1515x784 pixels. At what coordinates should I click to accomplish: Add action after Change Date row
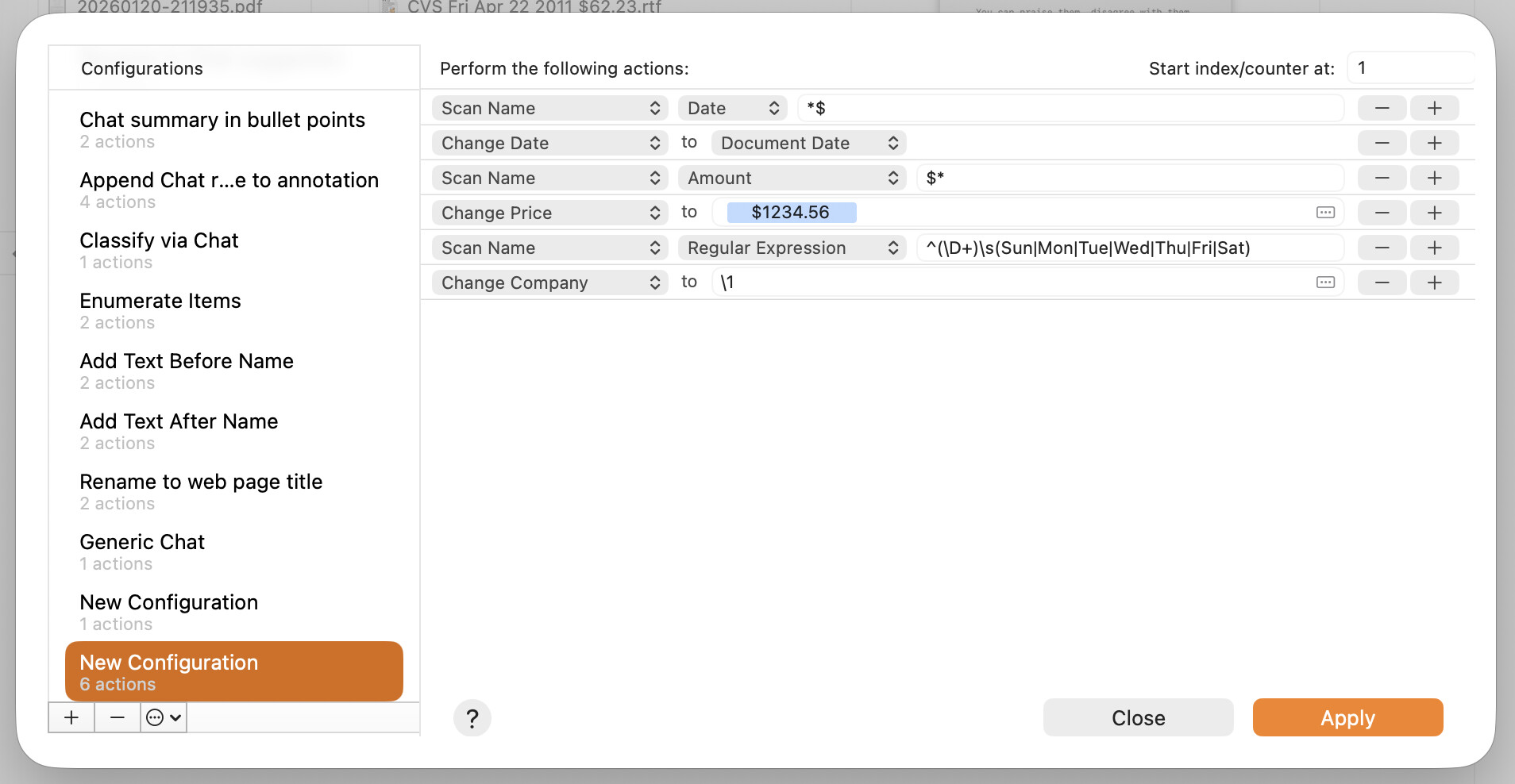pos(1434,143)
